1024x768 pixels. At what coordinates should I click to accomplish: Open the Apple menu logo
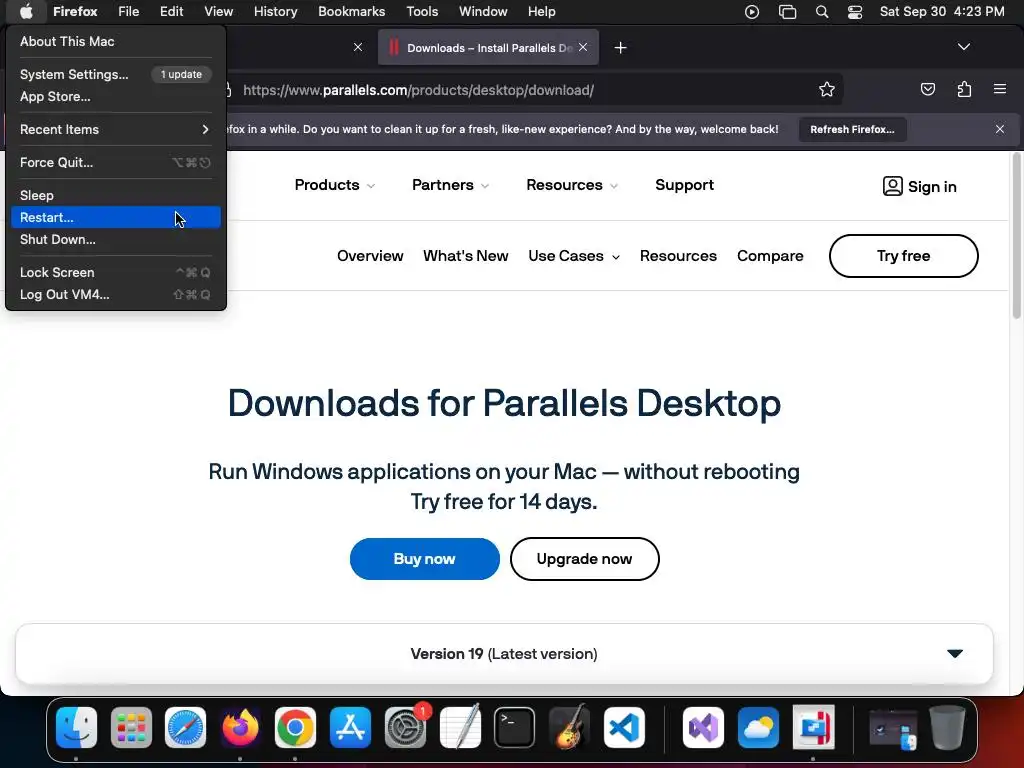(26, 12)
